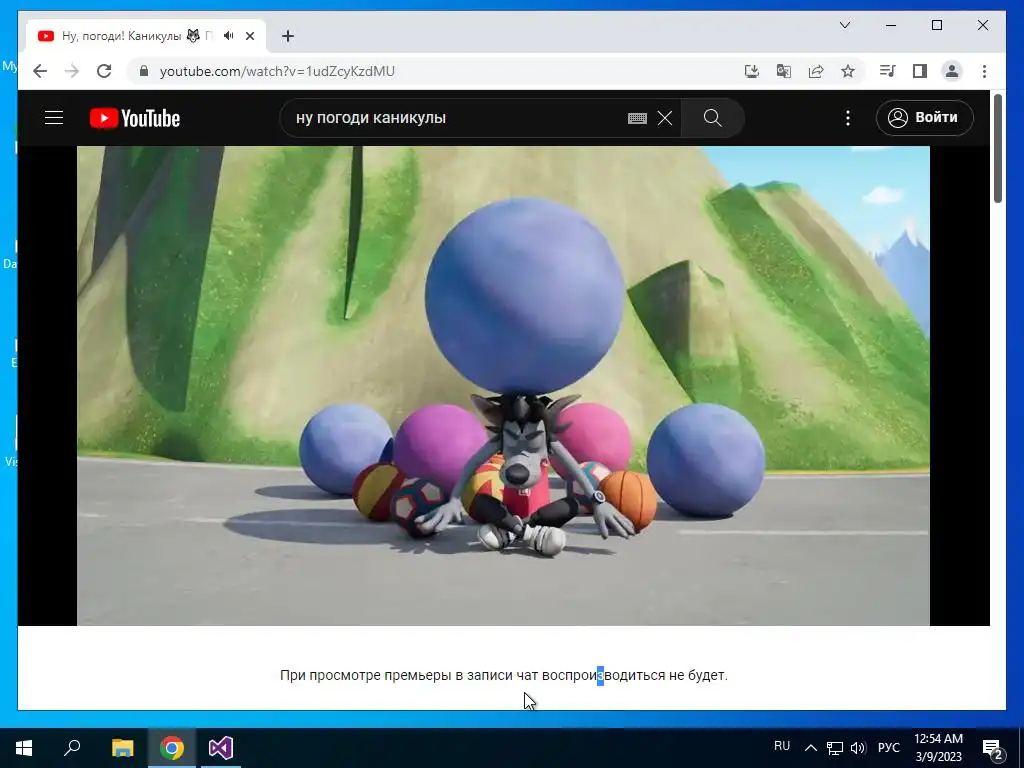Open the notification center icon

993,748
